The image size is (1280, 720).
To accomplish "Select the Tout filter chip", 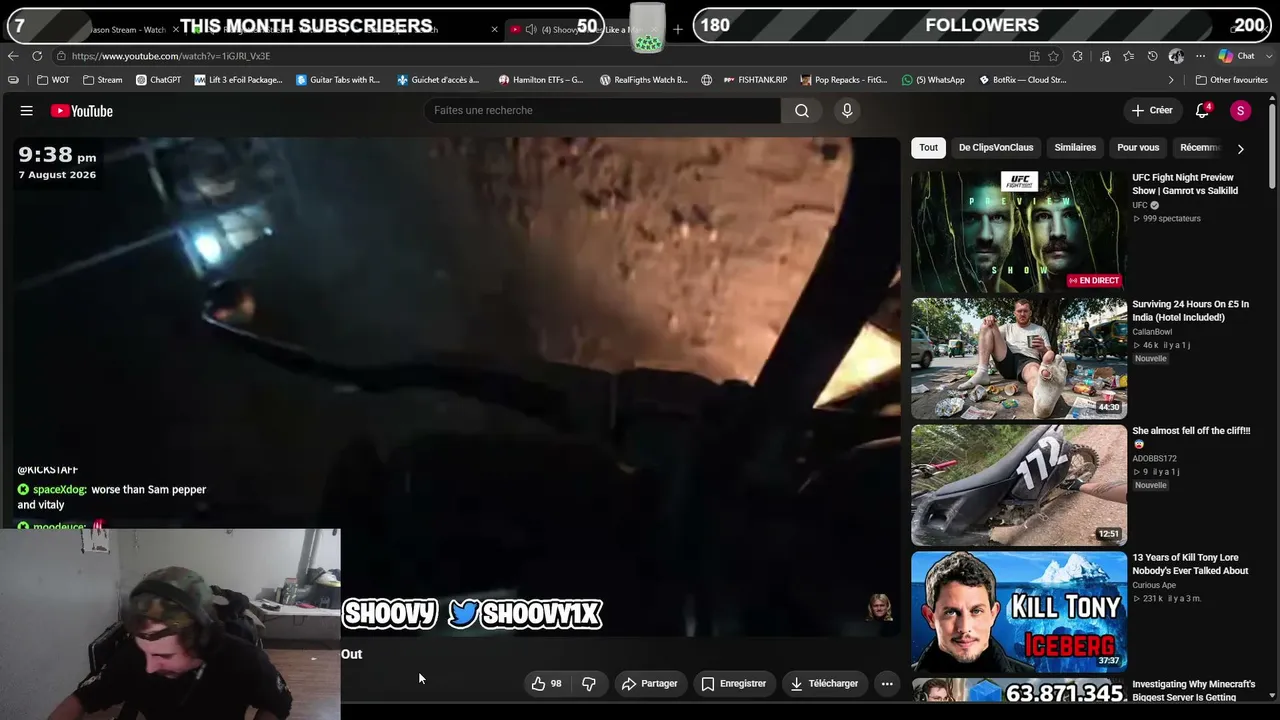I will click(929, 148).
